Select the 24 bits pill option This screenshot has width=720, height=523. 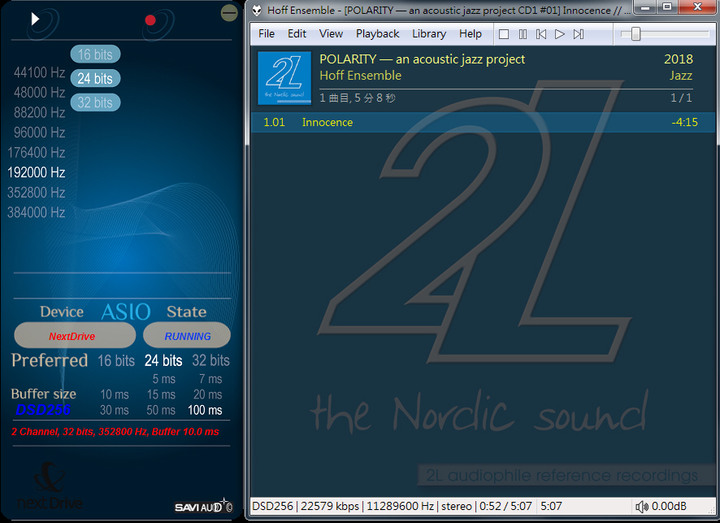click(95, 79)
